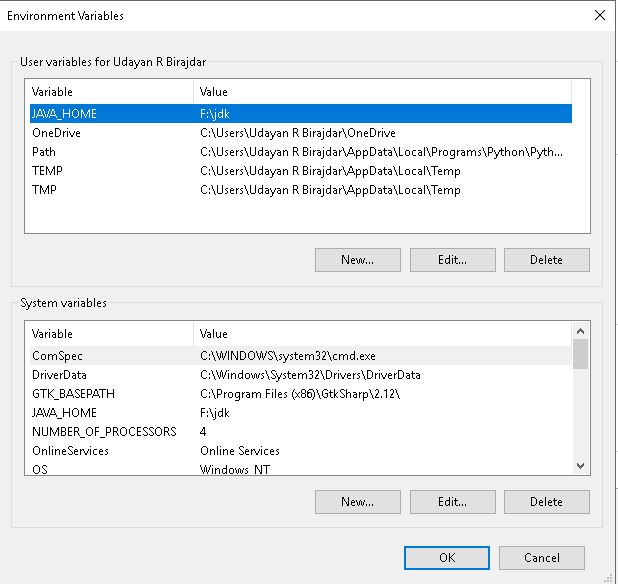The height and width of the screenshot is (584, 618).
Task: Select the DriverData system variable
Action: 301,374
